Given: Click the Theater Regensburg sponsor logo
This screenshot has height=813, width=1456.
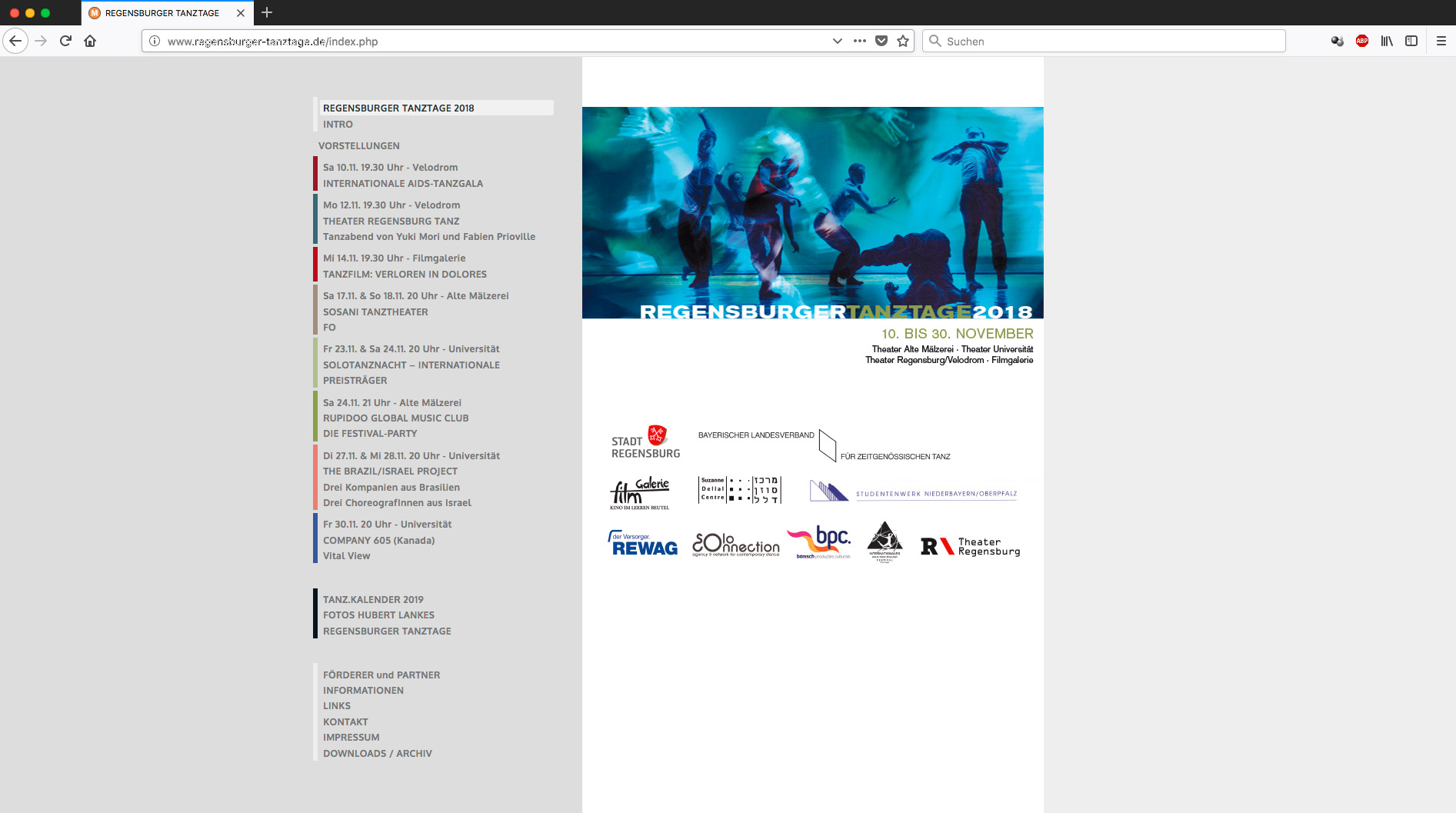Looking at the screenshot, I should tap(971, 546).
